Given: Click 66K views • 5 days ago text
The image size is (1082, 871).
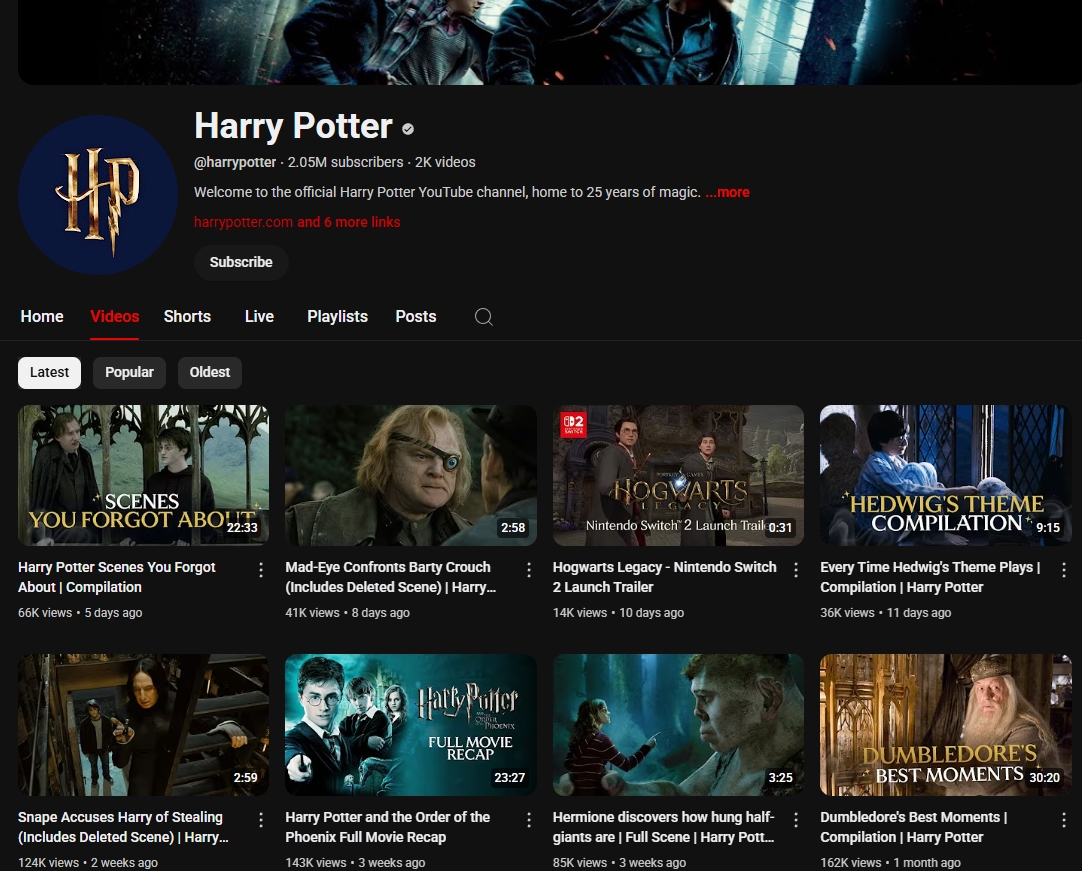Looking at the screenshot, I should click(x=80, y=612).
